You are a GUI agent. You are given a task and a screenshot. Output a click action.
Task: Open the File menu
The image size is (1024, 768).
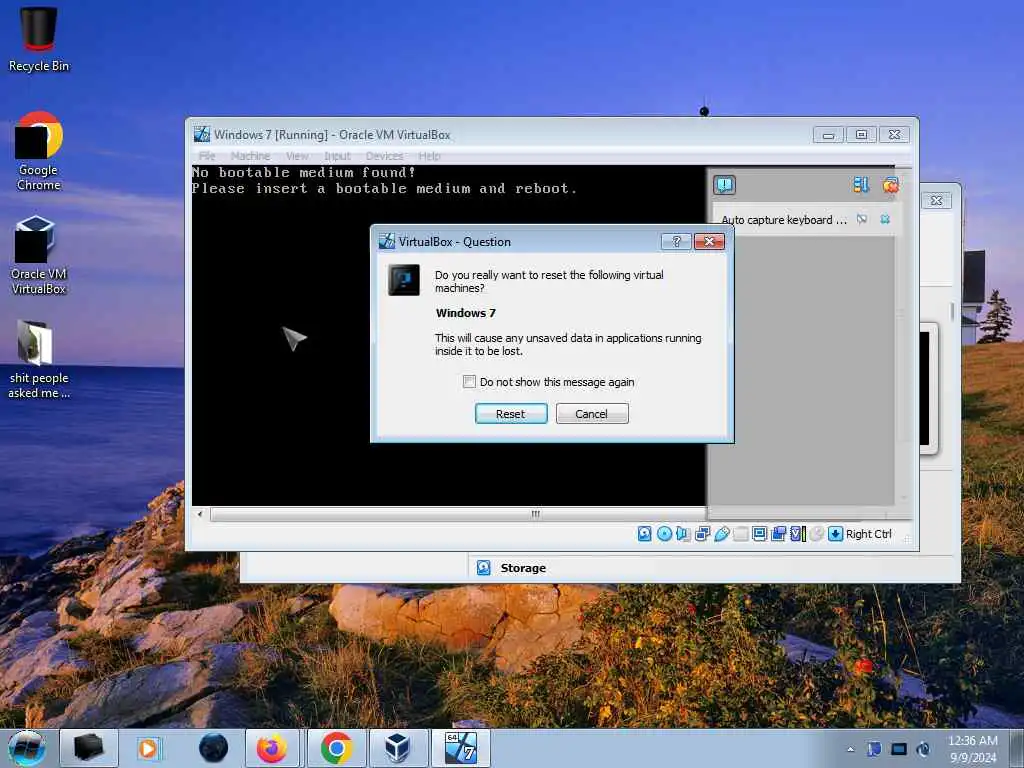click(x=207, y=156)
